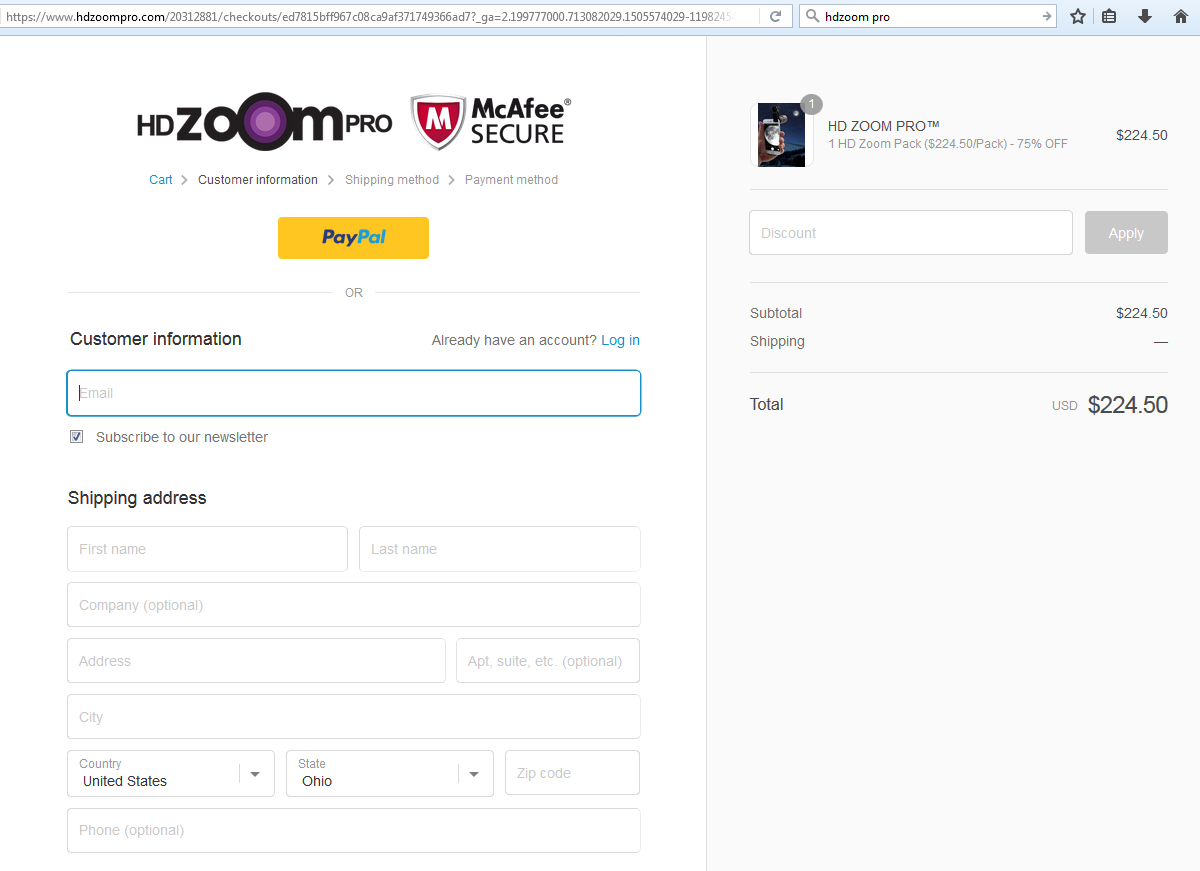Go back to the Cart breadcrumb
This screenshot has width=1200, height=871.
coord(161,180)
